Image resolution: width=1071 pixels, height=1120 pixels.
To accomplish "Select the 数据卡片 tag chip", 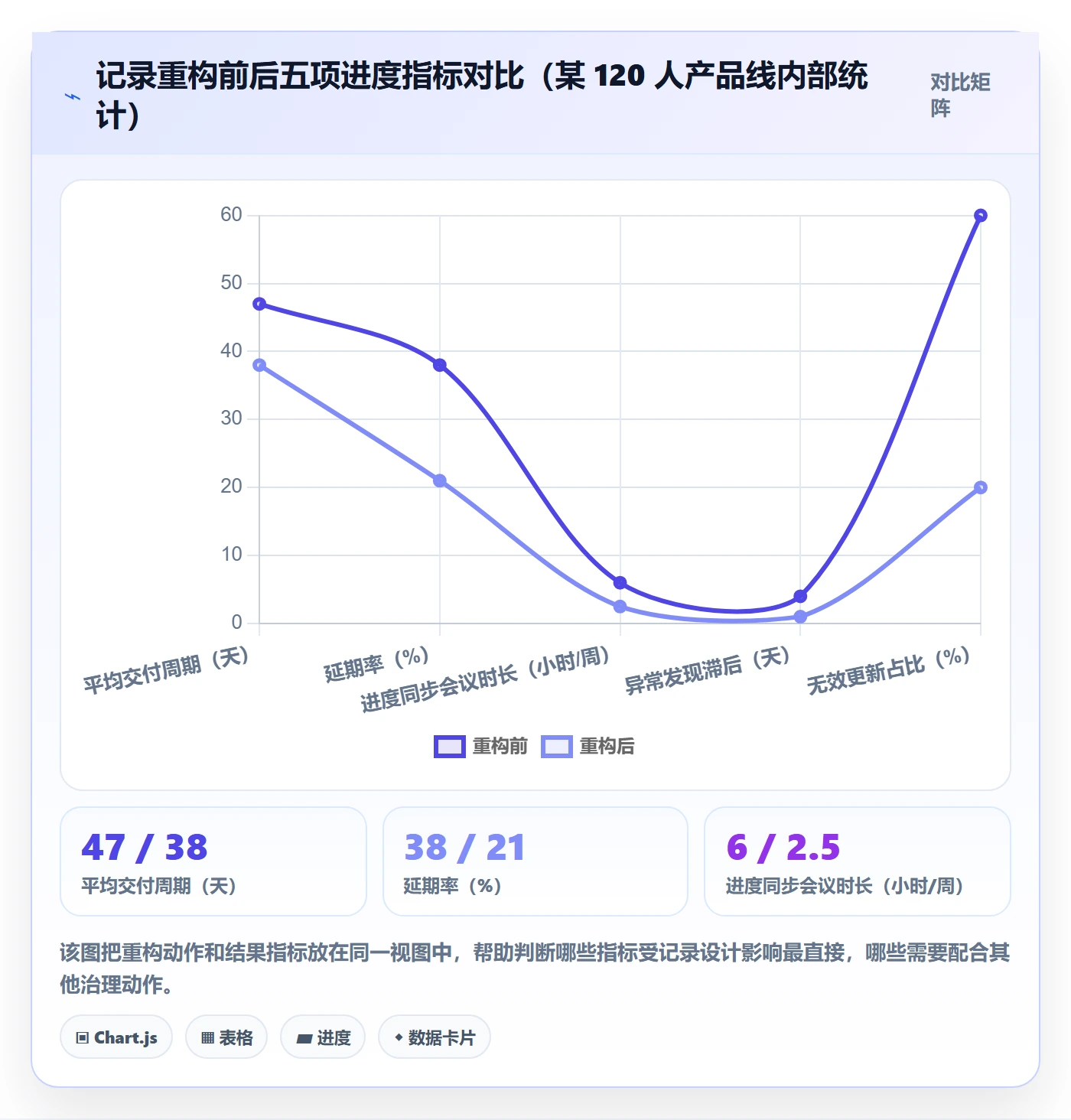I will tap(435, 1037).
